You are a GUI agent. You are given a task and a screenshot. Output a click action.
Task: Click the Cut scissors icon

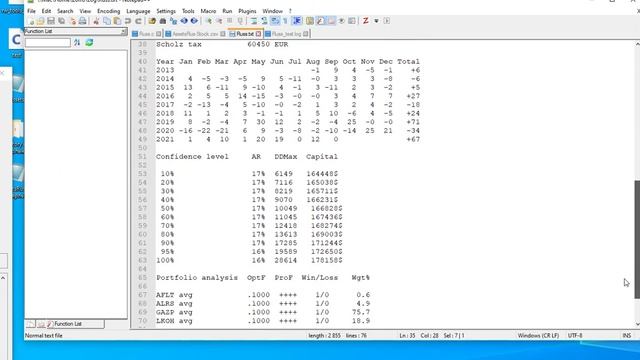click(x=96, y=21)
